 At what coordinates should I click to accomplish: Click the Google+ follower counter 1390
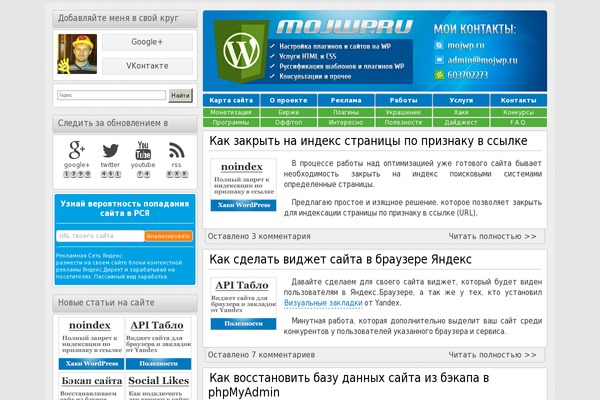point(77,174)
